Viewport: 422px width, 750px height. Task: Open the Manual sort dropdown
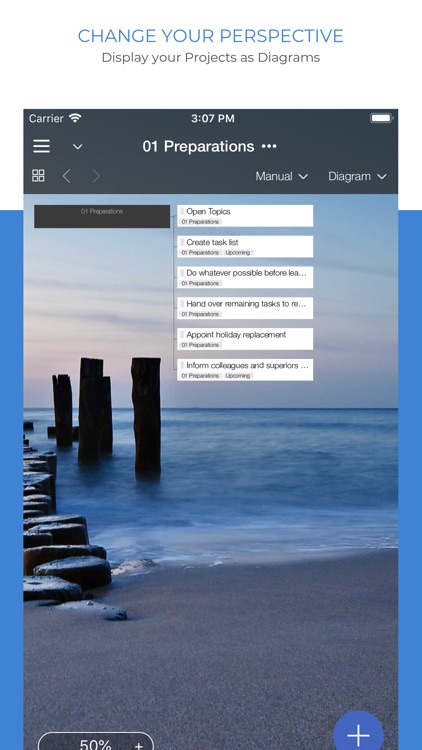coord(281,176)
